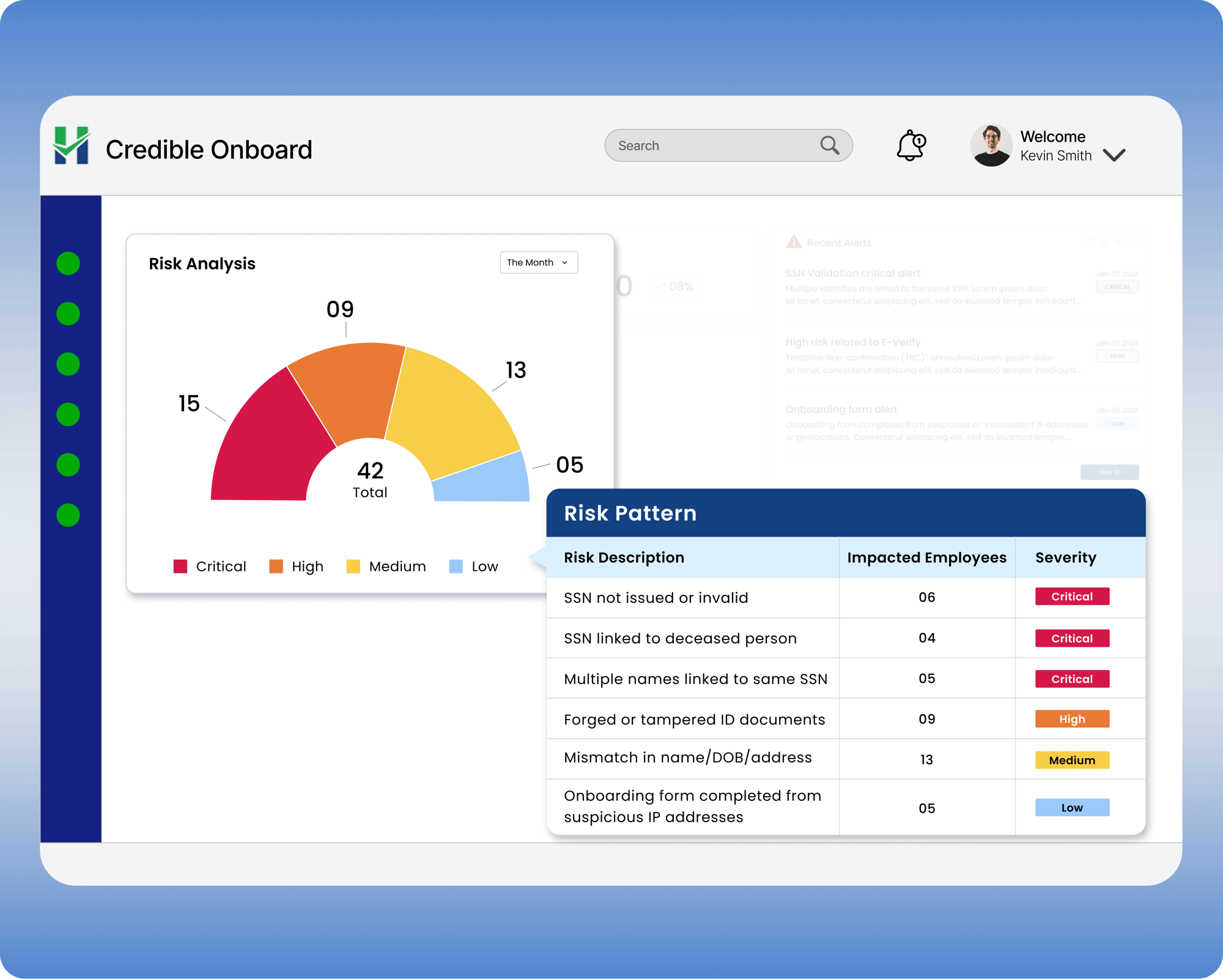Sort by Impacted Employees column header

pyautogui.click(x=926, y=558)
